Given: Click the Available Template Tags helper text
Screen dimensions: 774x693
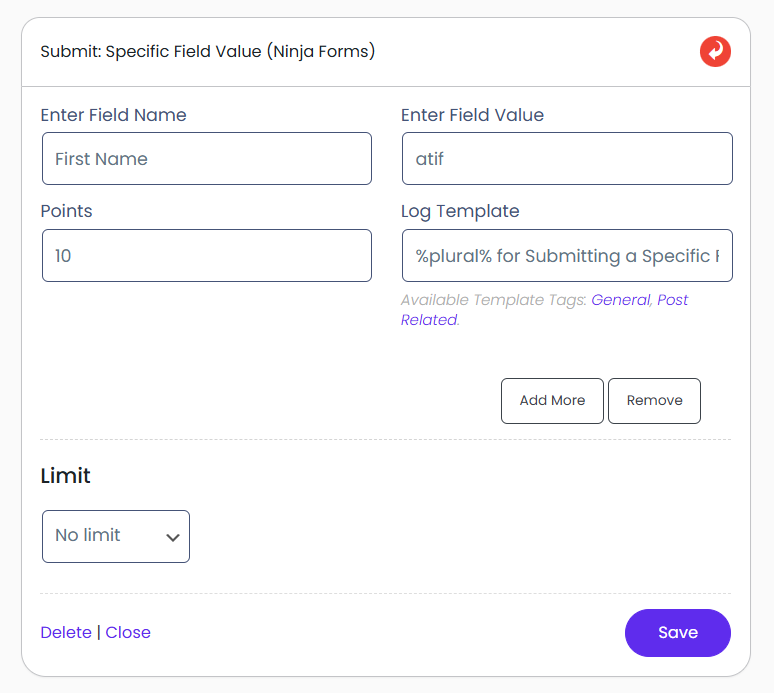Looking at the screenshot, I should point(493,300).
